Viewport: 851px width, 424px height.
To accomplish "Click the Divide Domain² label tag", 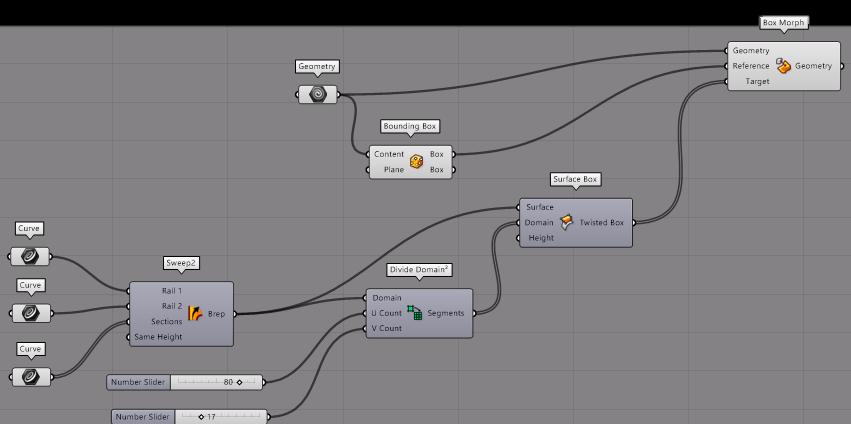I will (420, 270).
